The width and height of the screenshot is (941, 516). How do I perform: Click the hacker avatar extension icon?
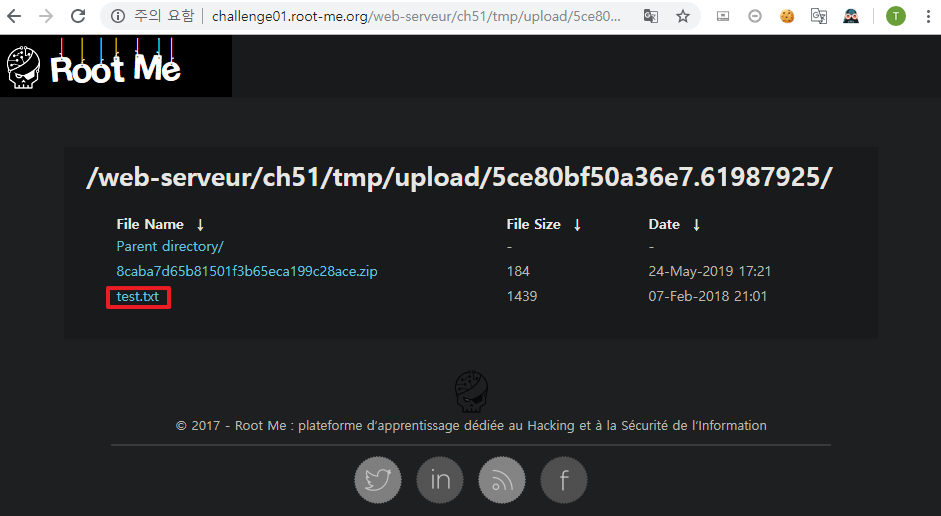point(851,16)
